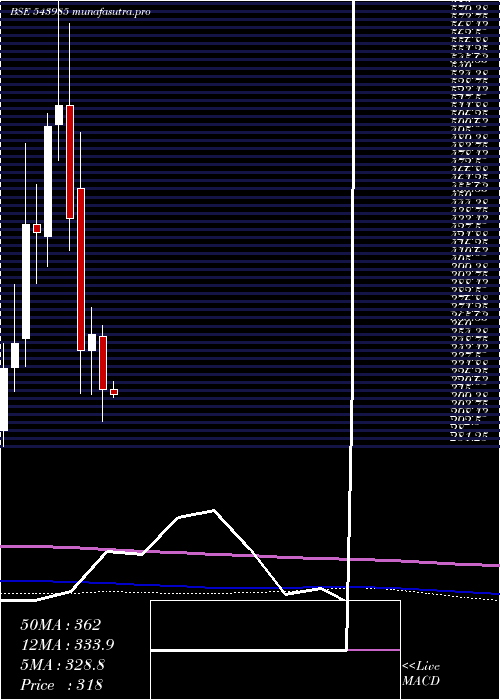Click the MACD histogram box outline
This screenshot has height=700, width=500.
pos(275,650)
